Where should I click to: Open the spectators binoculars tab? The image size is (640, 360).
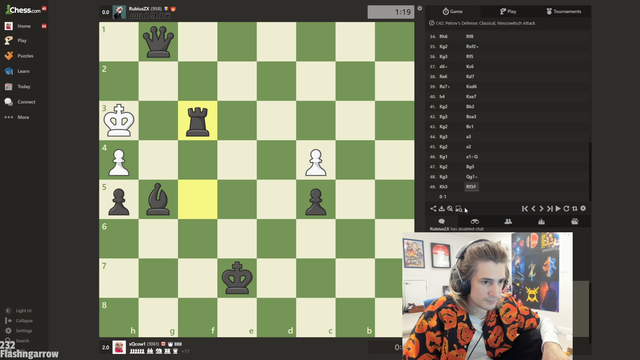[475, 221]
